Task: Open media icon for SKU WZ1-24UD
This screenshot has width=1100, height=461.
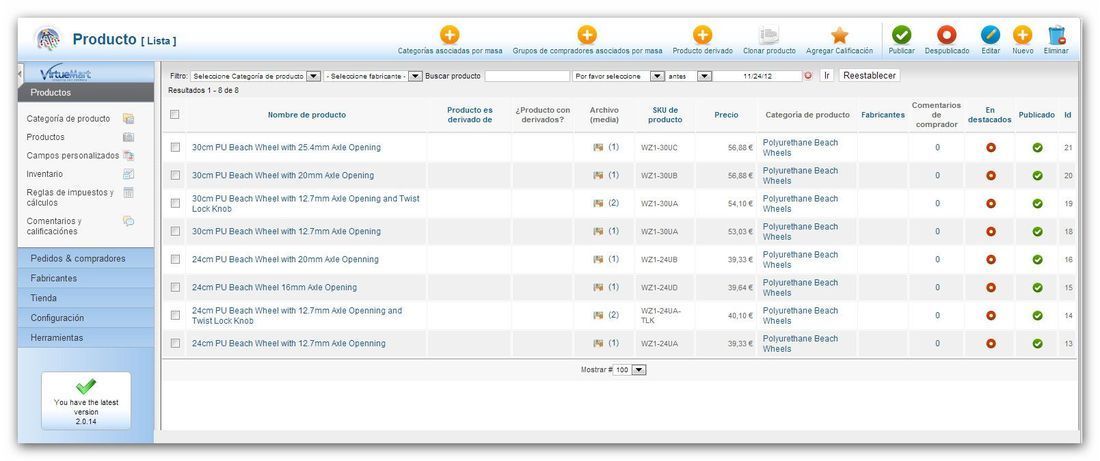Action: 598,287
